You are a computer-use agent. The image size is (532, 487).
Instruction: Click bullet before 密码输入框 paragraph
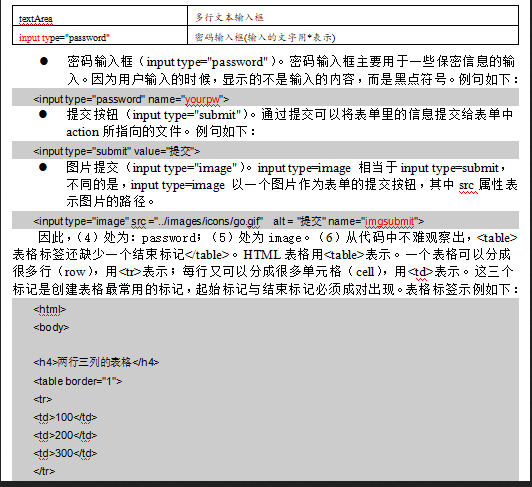pos(43,61)
